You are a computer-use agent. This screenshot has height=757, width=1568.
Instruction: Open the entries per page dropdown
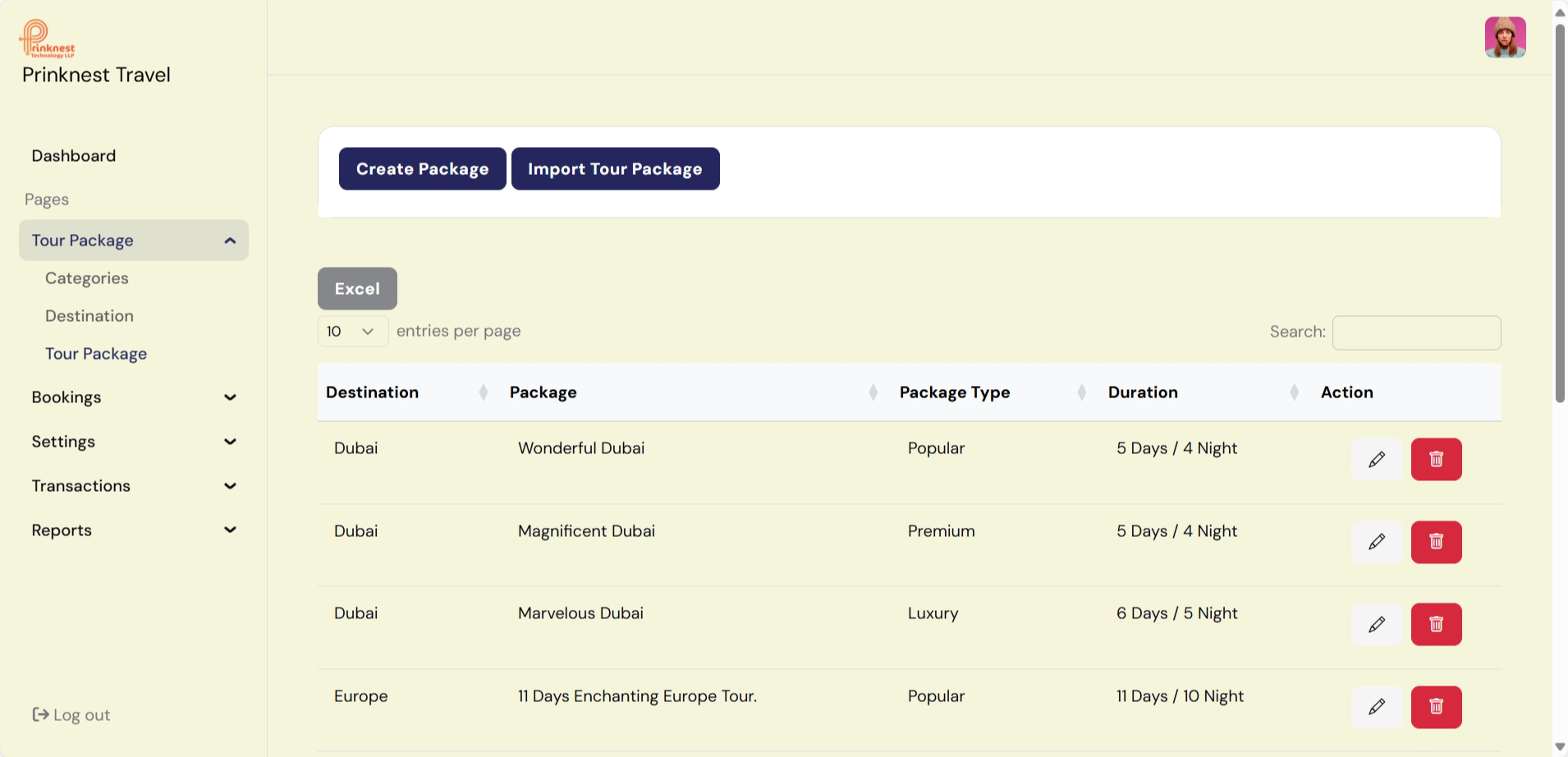click(352, 332)
